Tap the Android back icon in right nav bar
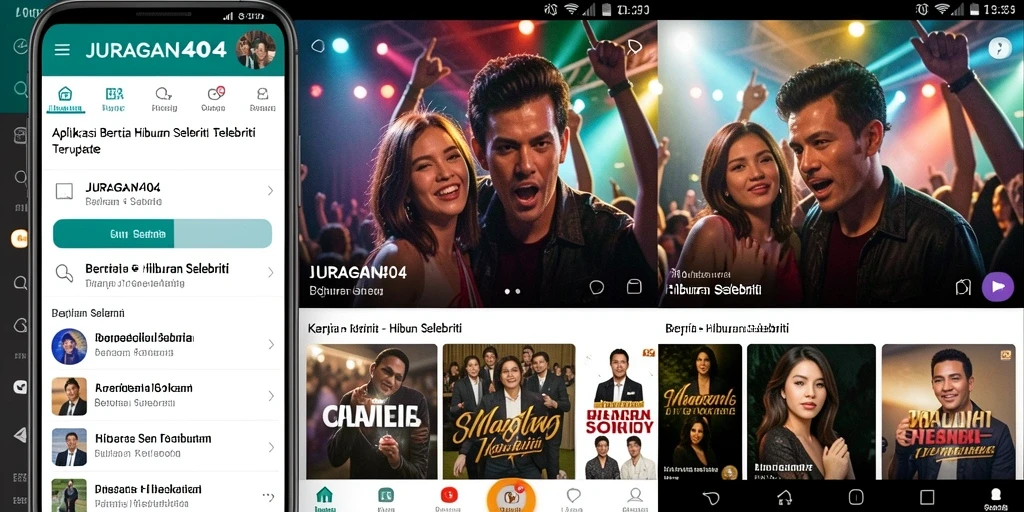 711,497
